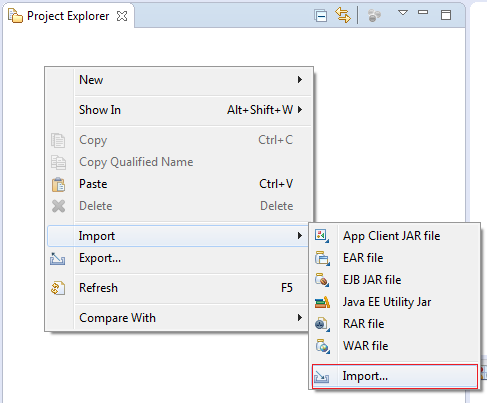The width and height of the screenshot is (487, 403).
Task: Toggle Link with Editor icon
Action: (343, 15)
